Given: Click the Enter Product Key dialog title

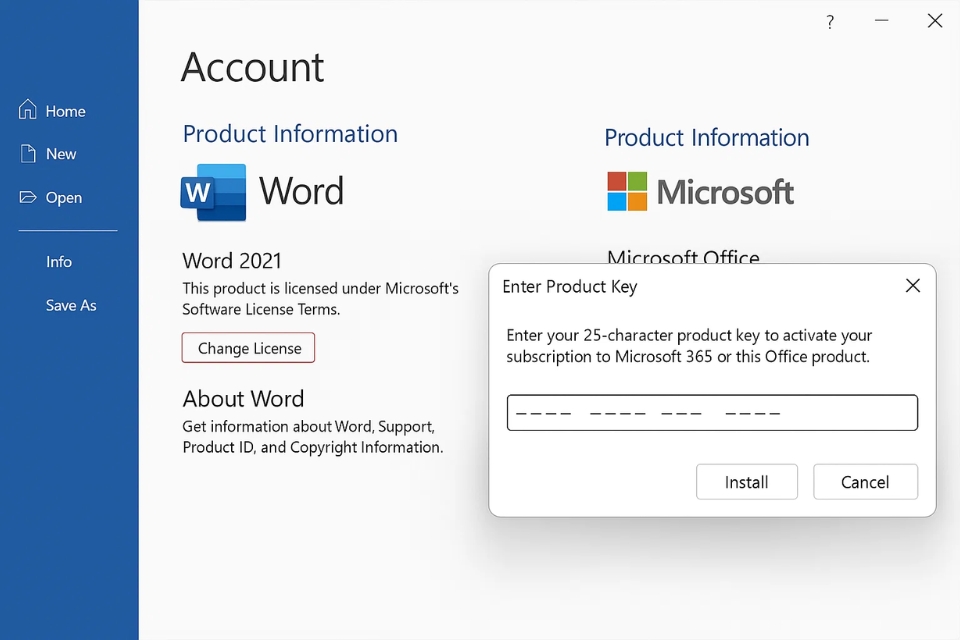Looking at the screenshot, I should click(x=570, y=287).
